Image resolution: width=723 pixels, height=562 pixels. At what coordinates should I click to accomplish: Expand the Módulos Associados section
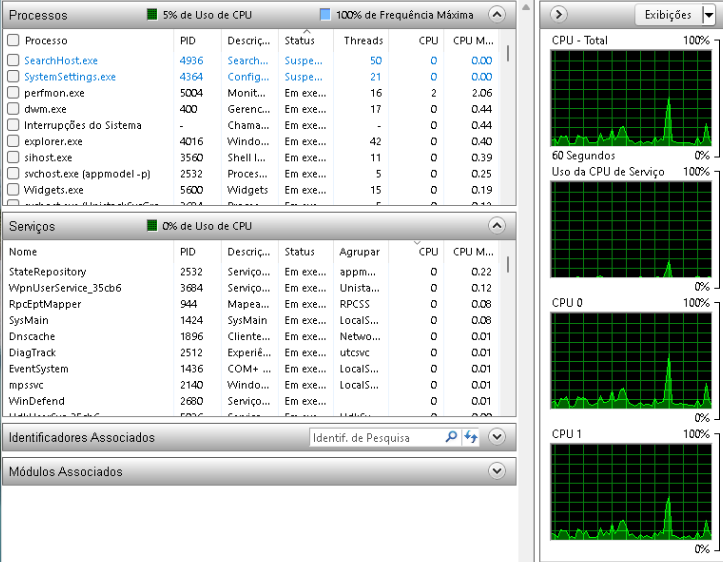496,471
